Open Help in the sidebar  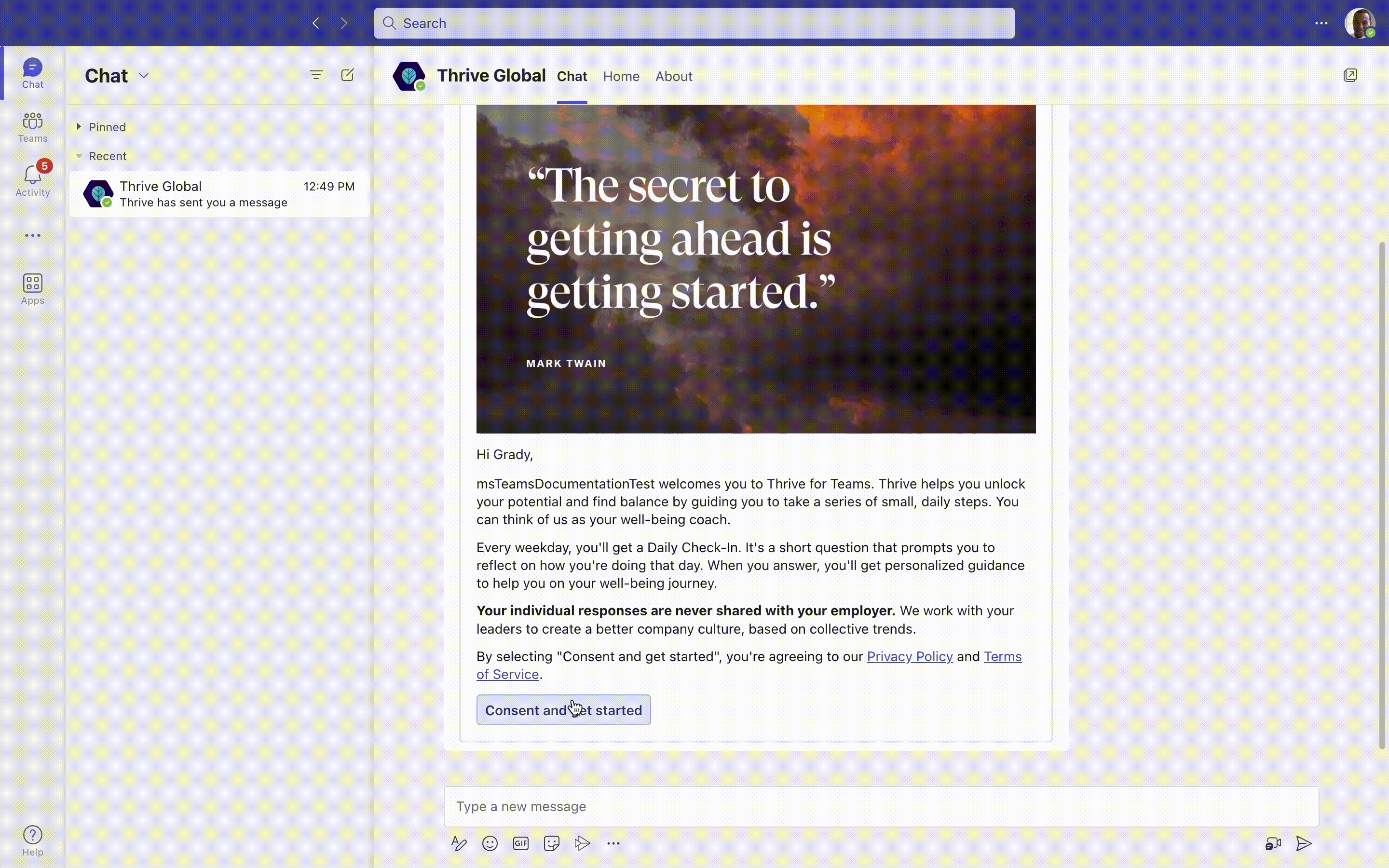tap(33, 841)
